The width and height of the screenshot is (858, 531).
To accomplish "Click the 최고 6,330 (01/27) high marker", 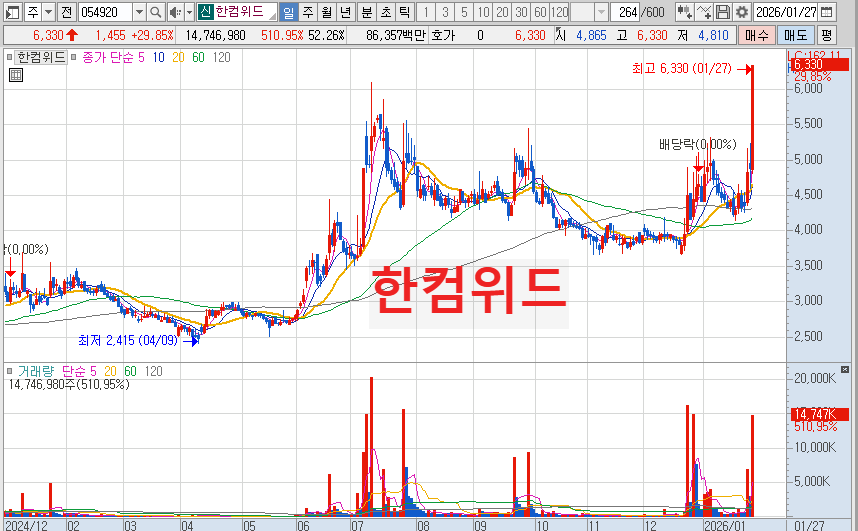I will tap(682, 68).
